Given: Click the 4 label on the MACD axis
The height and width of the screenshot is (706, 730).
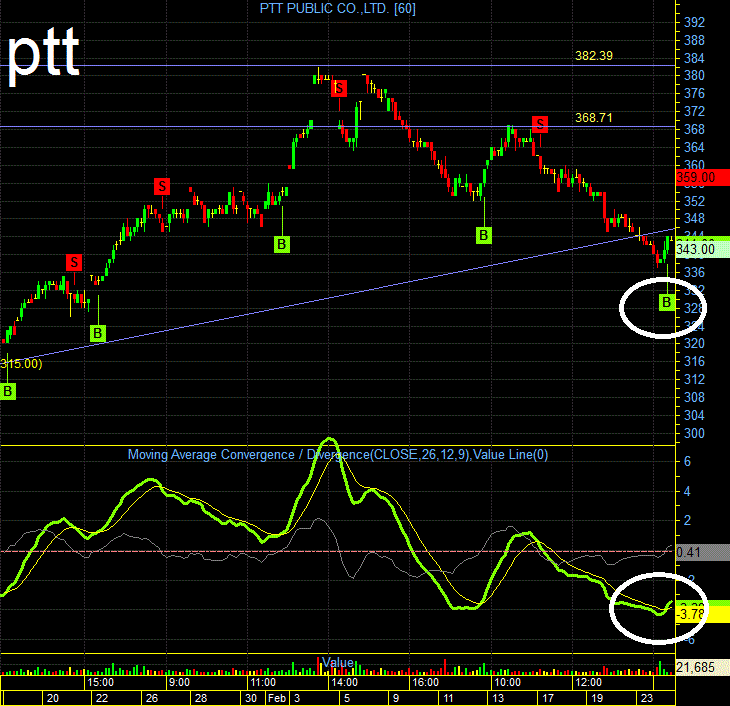Looking at the screenshot, I should pyautogui.click(x=688, y=491).
